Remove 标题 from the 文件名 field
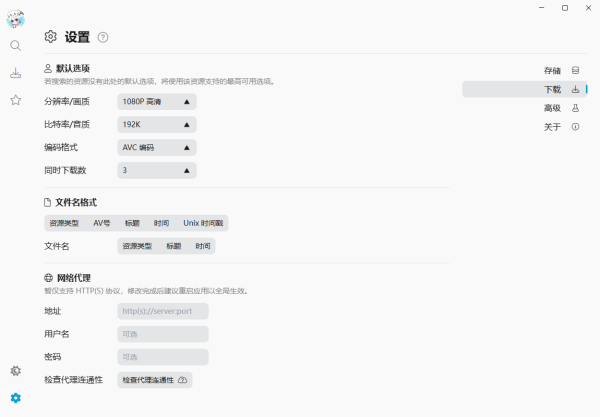The image size is (600, 417). pos(173,246)
